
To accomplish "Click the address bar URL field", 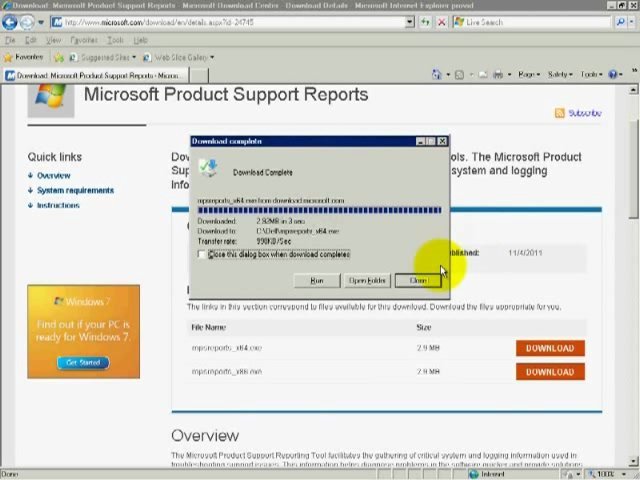I will point(234,22).
